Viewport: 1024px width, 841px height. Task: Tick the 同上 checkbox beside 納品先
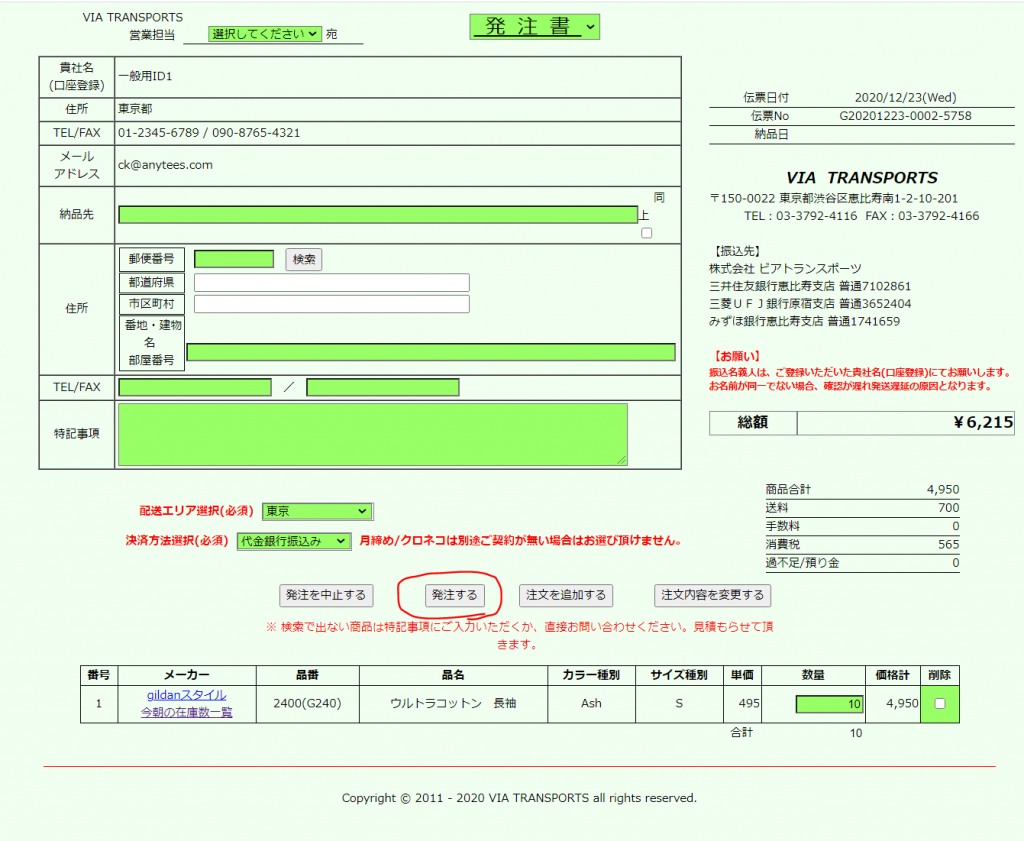(647, 233)
